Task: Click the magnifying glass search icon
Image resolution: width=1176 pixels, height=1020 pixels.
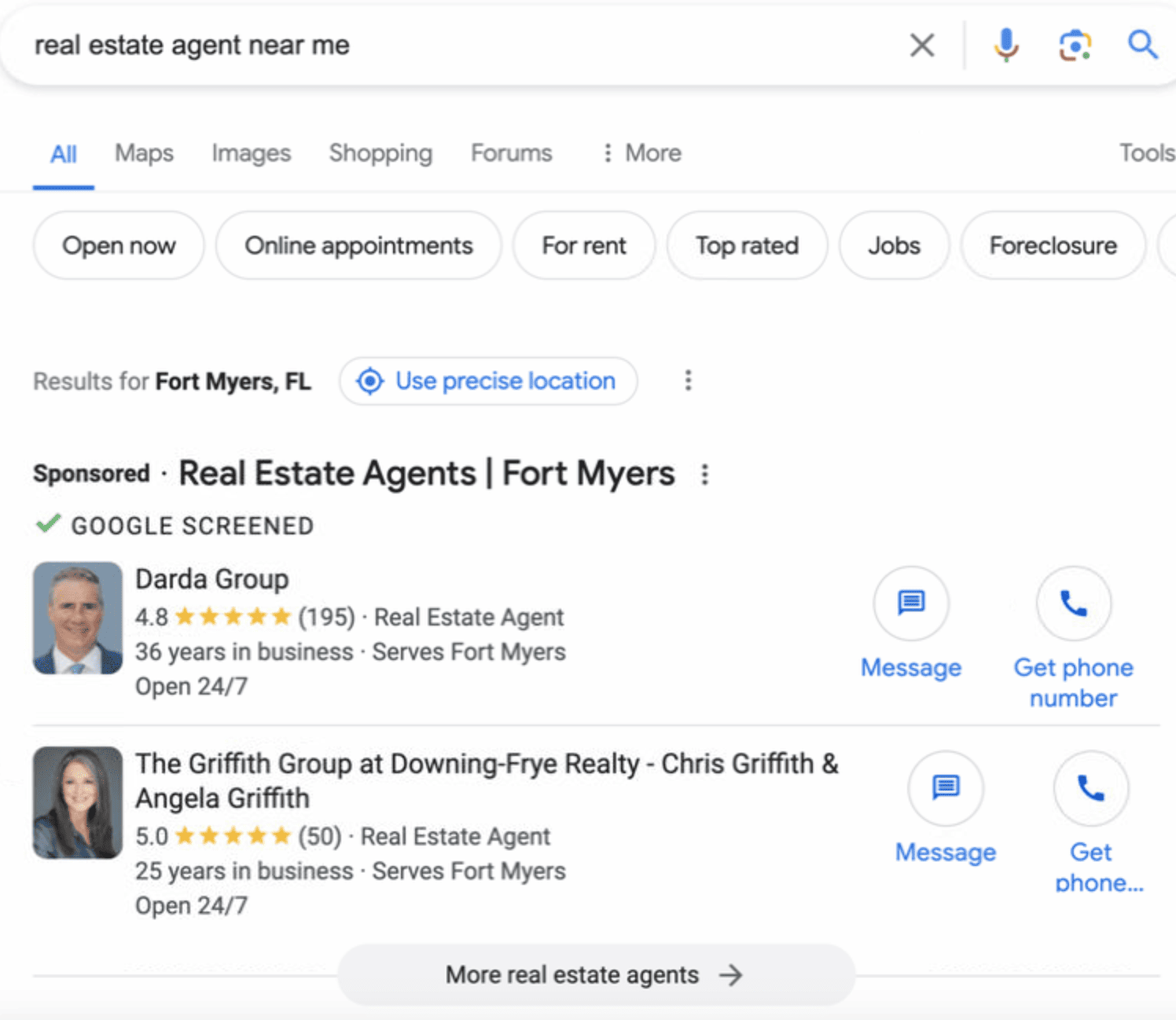Action: pyautogui.click(x=1141, y=45)
